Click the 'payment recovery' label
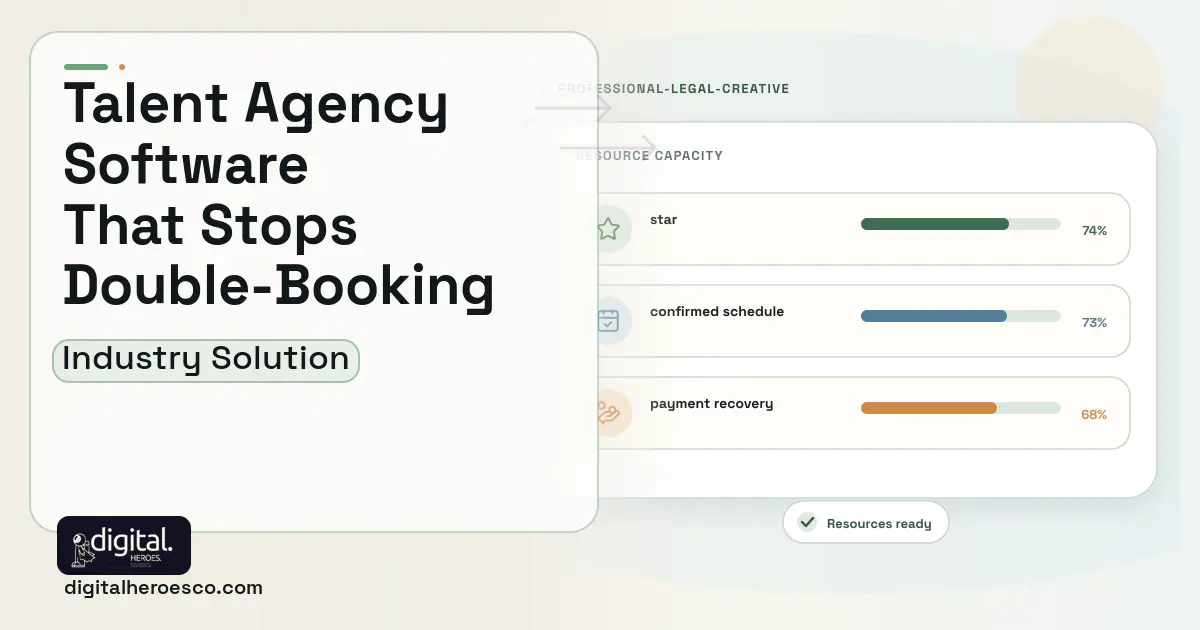 tap(711, 404)
